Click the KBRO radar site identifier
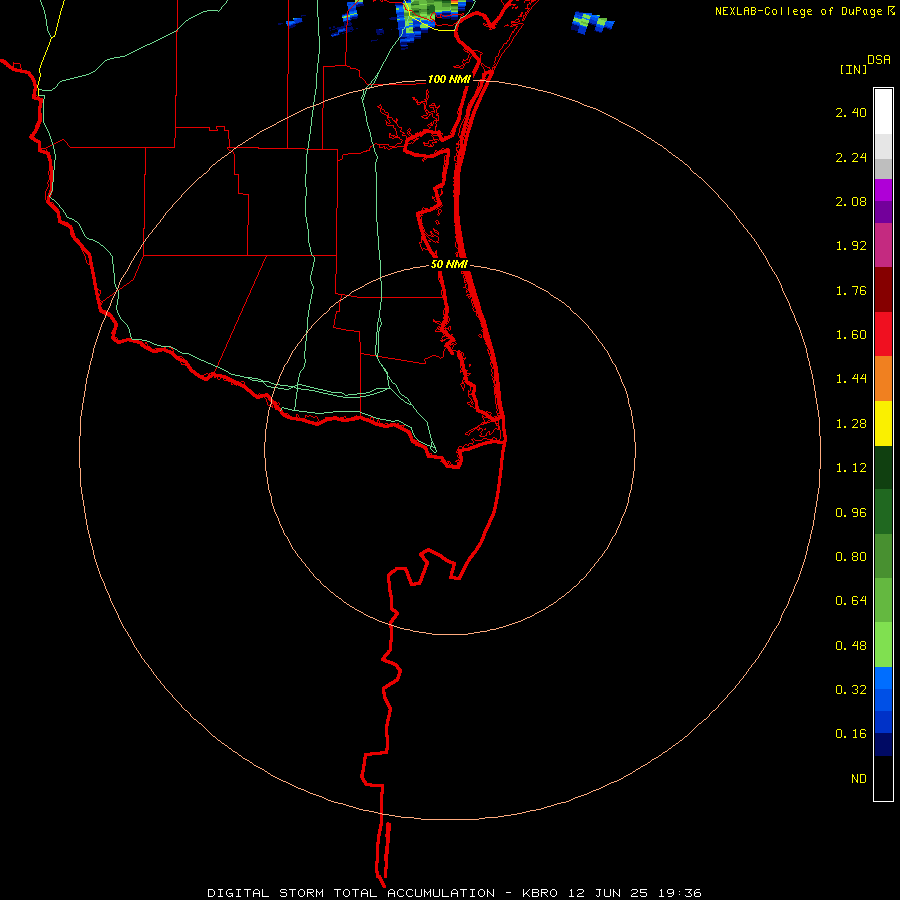Viewport: 900px width, 900px height. click(x=540, y=893)
